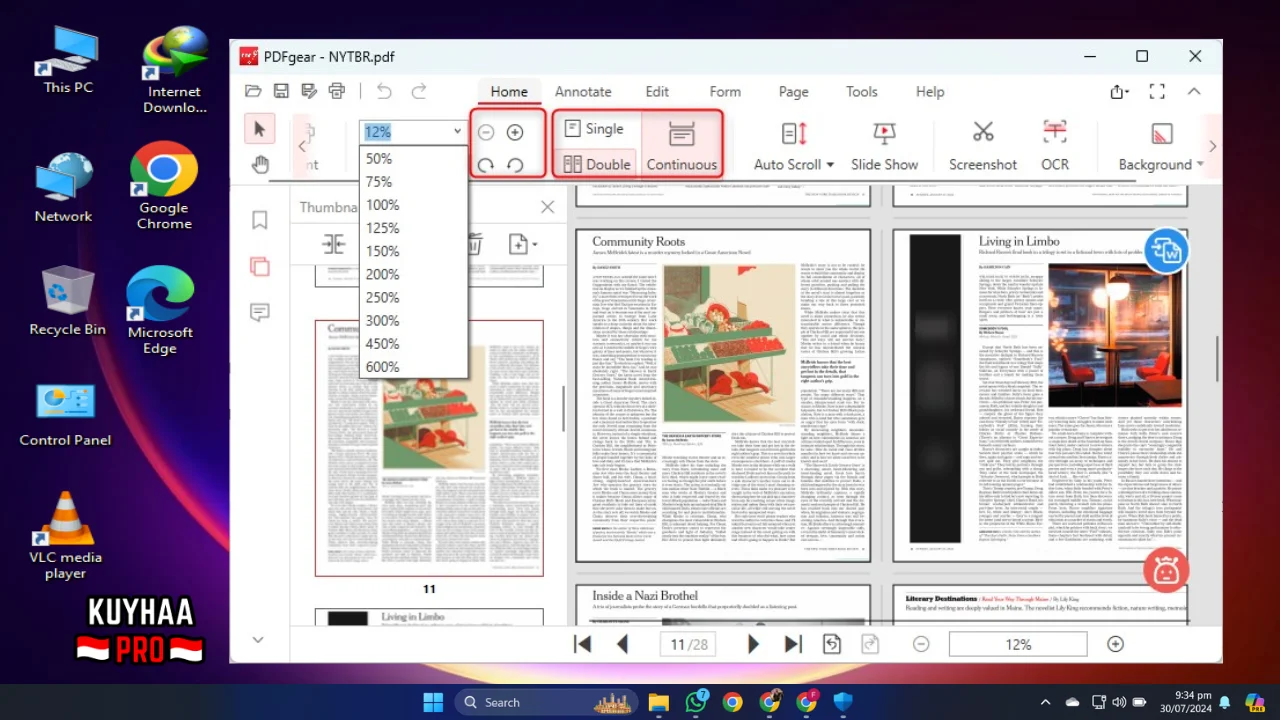Zoom in using bottom bar plus icon

click(x=1115, y=645)
